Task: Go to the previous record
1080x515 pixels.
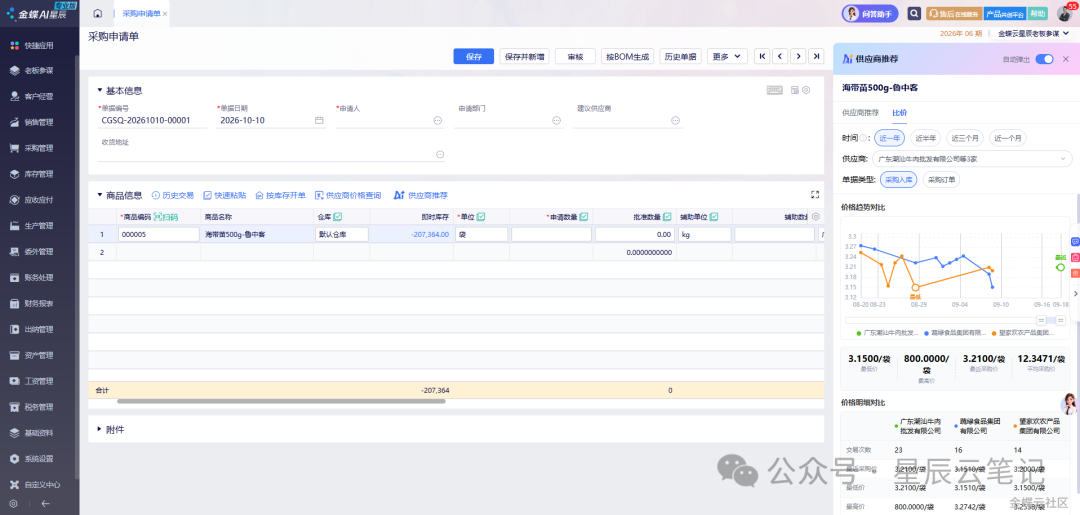Action: [780, 56]
